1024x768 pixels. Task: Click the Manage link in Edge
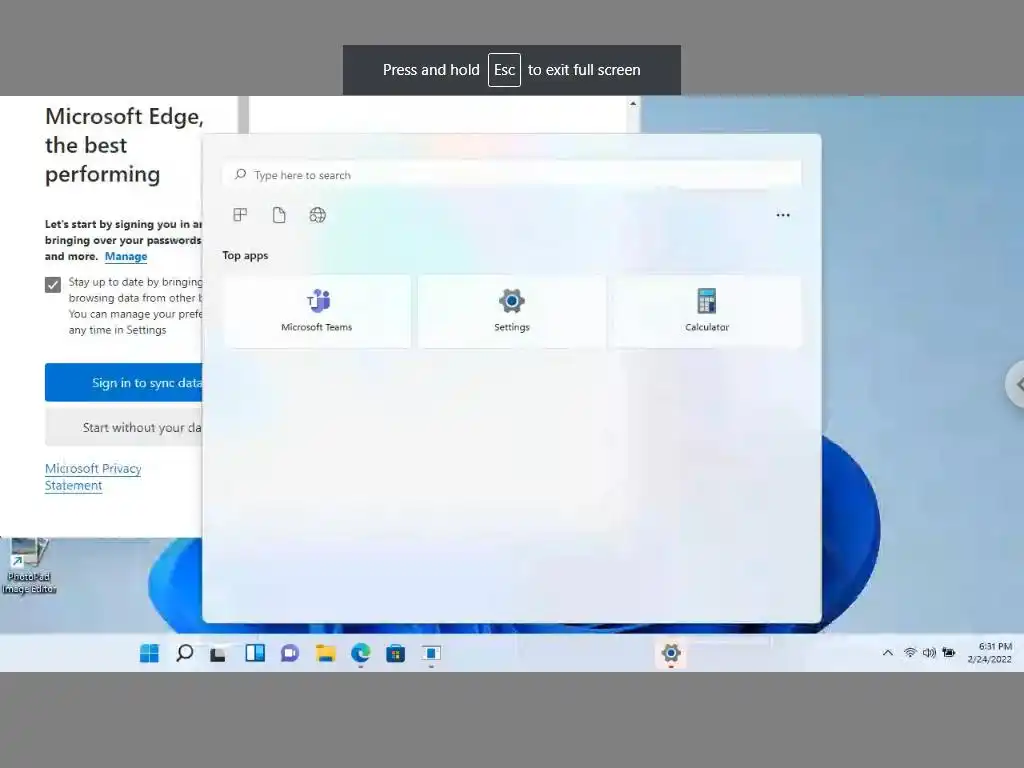coord(126,256)
